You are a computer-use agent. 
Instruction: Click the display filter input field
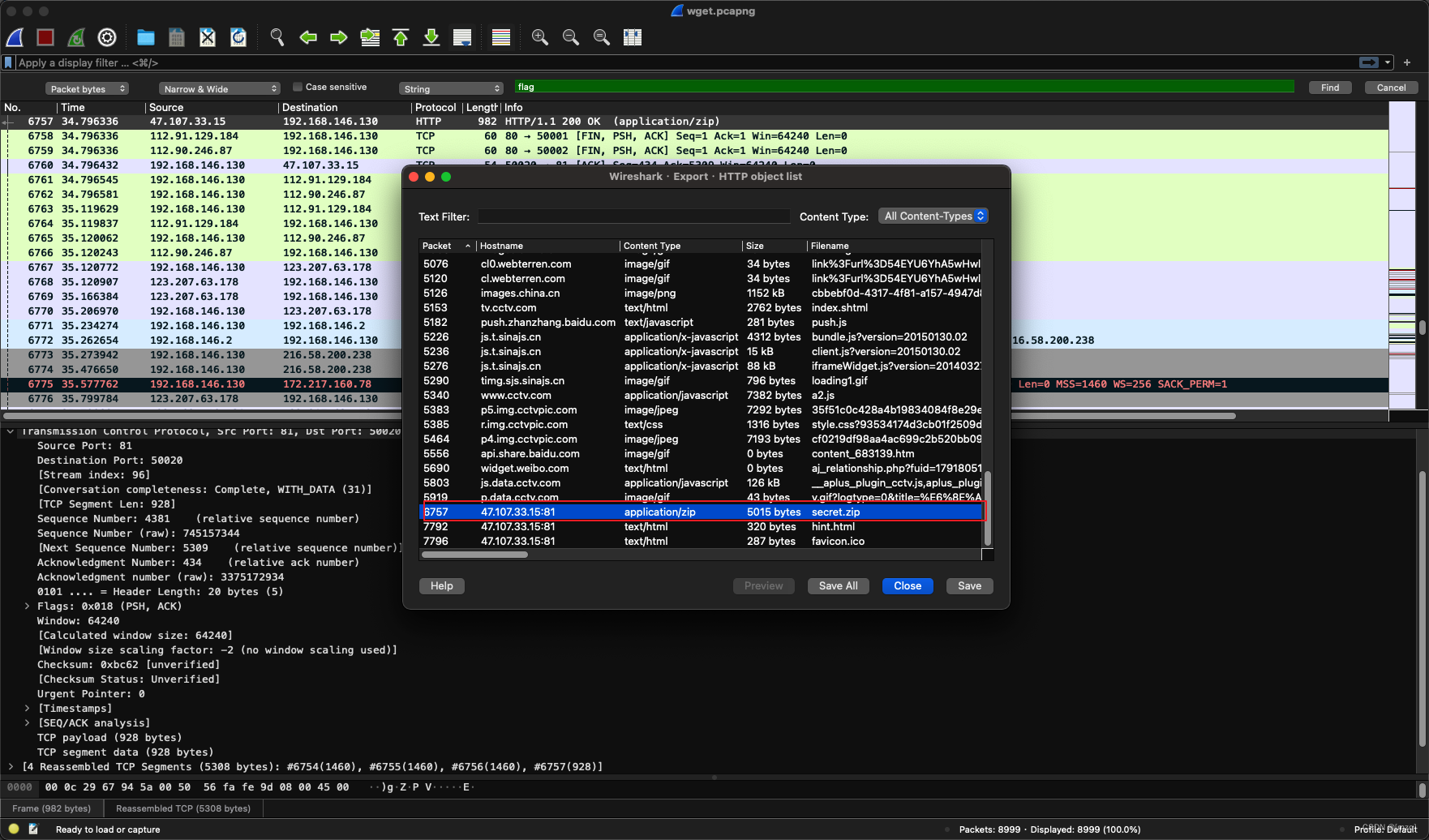685,62
